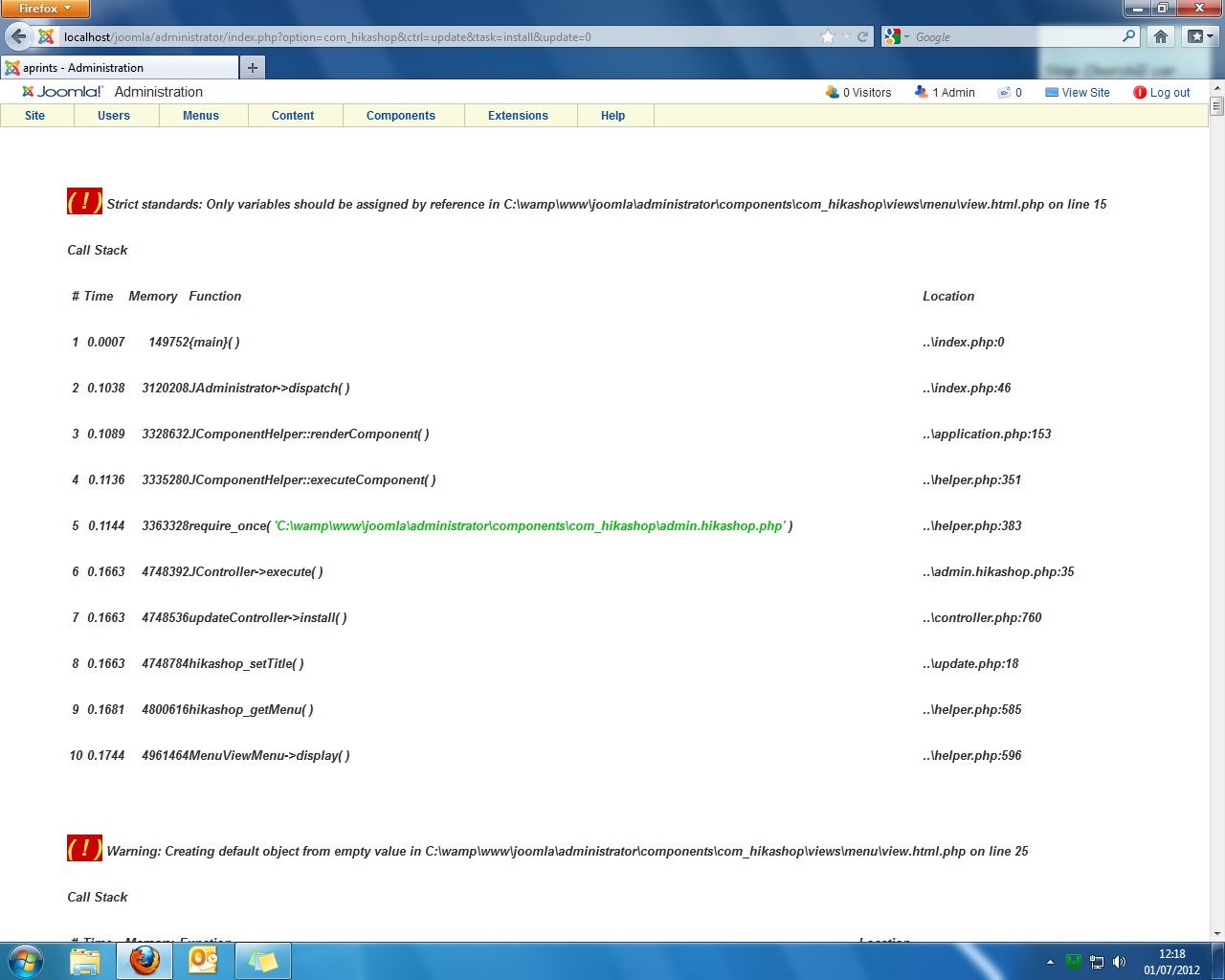Click the location '..\helper.php:596'
Image resolution: width=1225 pixels, height=980 pixels.
(x=972, y=756)
